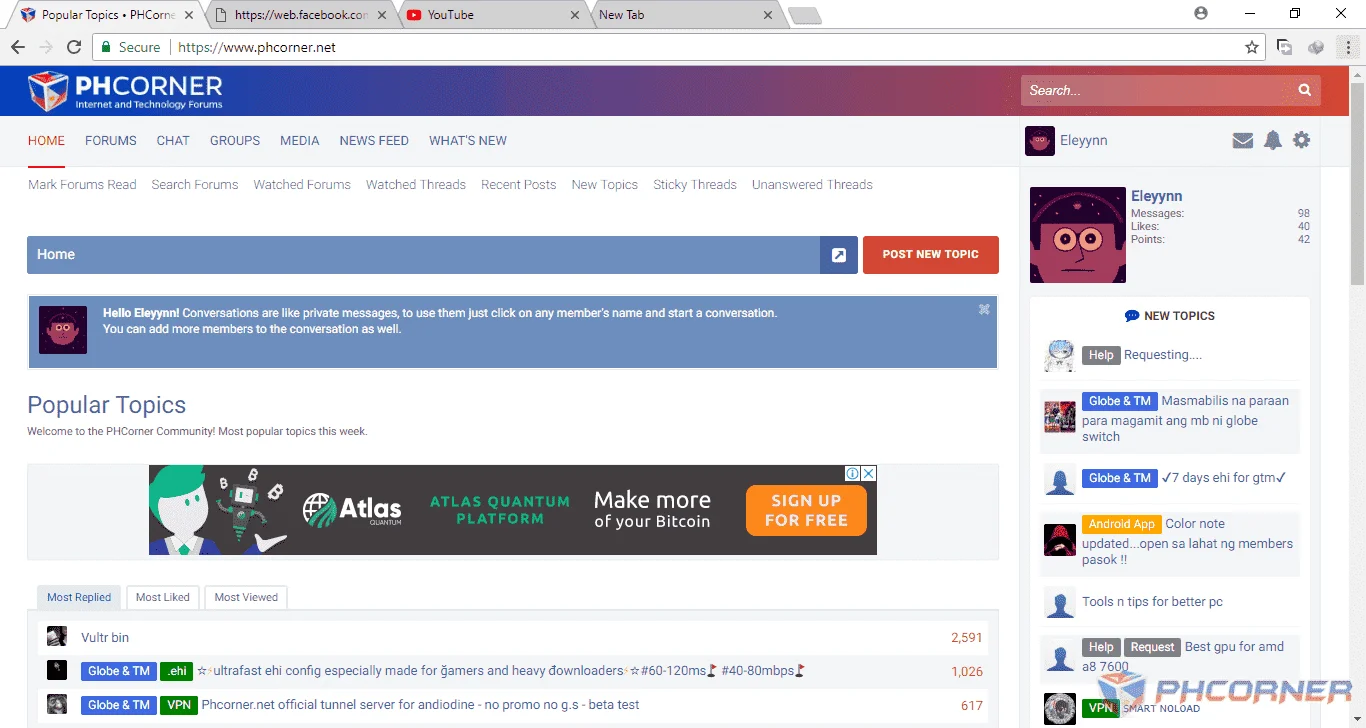Open Unanswered Threads link

812,185
